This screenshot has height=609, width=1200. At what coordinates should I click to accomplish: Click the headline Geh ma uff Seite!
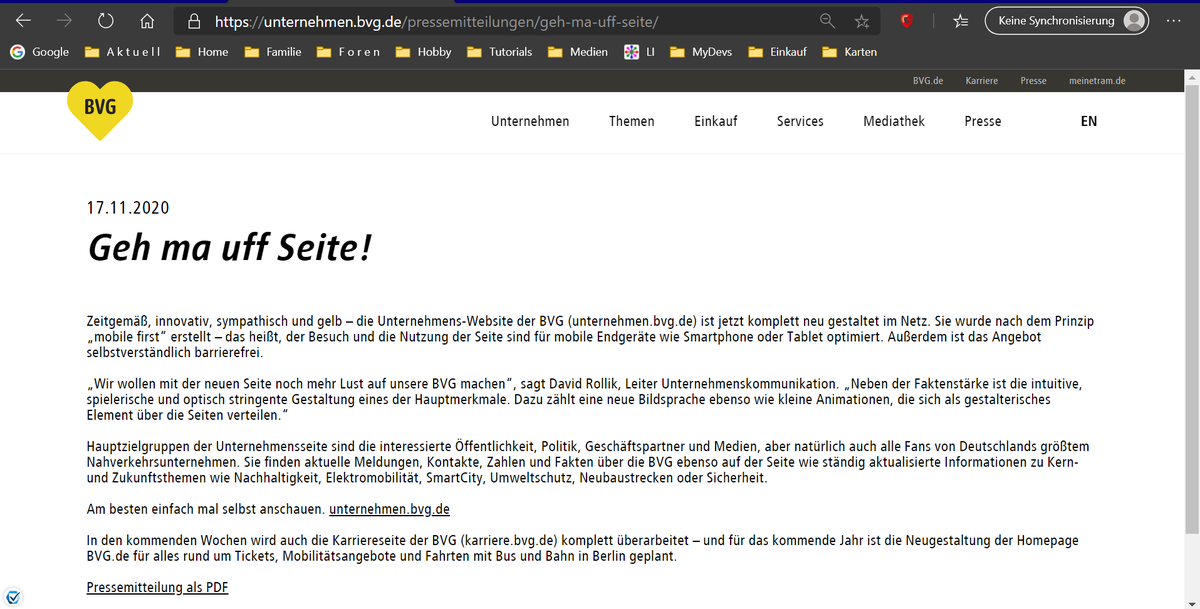click(x=230, y=248)
